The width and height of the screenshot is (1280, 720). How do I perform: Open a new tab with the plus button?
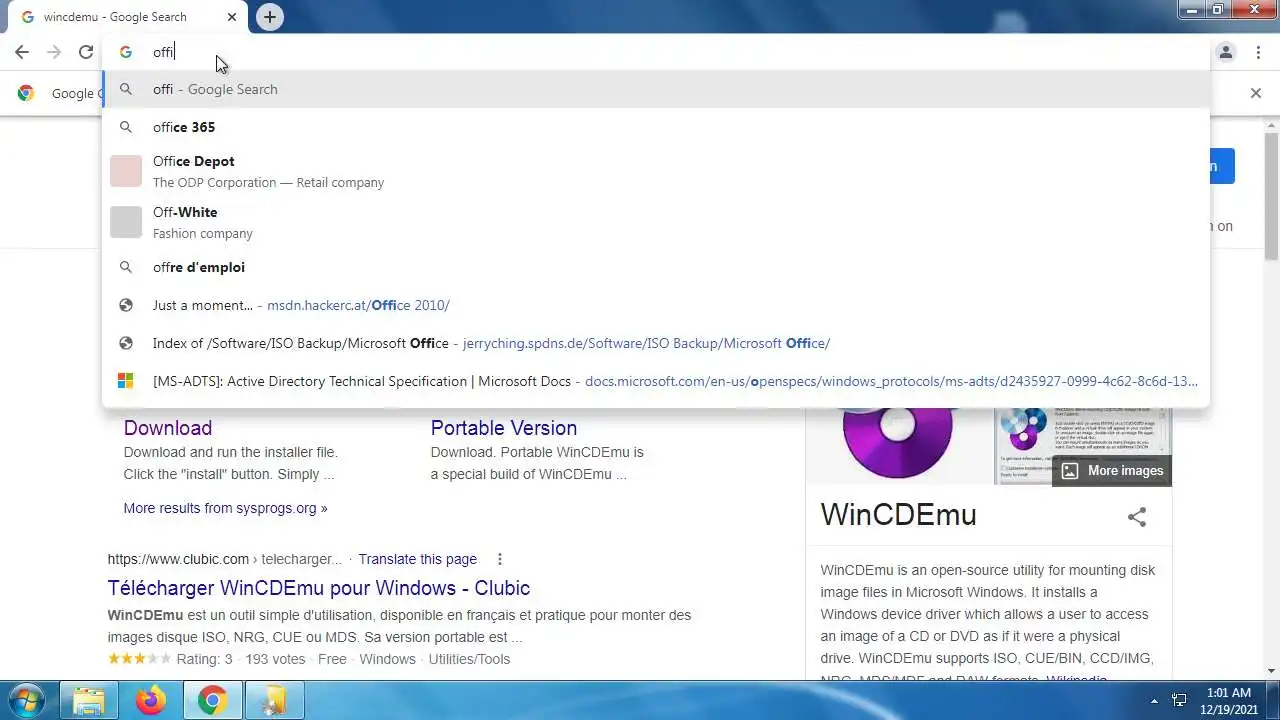coord(269,17)
